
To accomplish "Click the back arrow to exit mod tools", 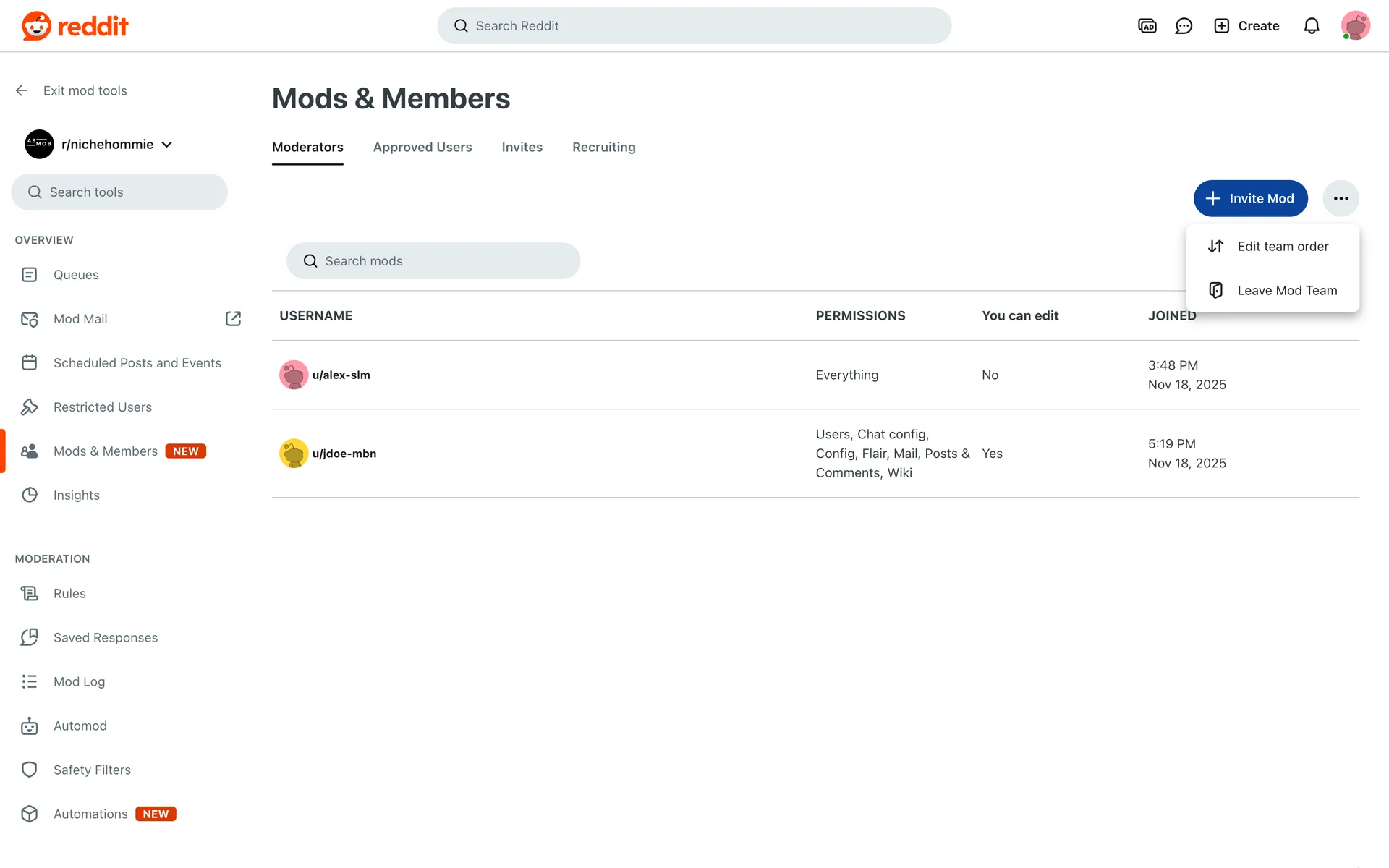I will coord(22,90).
